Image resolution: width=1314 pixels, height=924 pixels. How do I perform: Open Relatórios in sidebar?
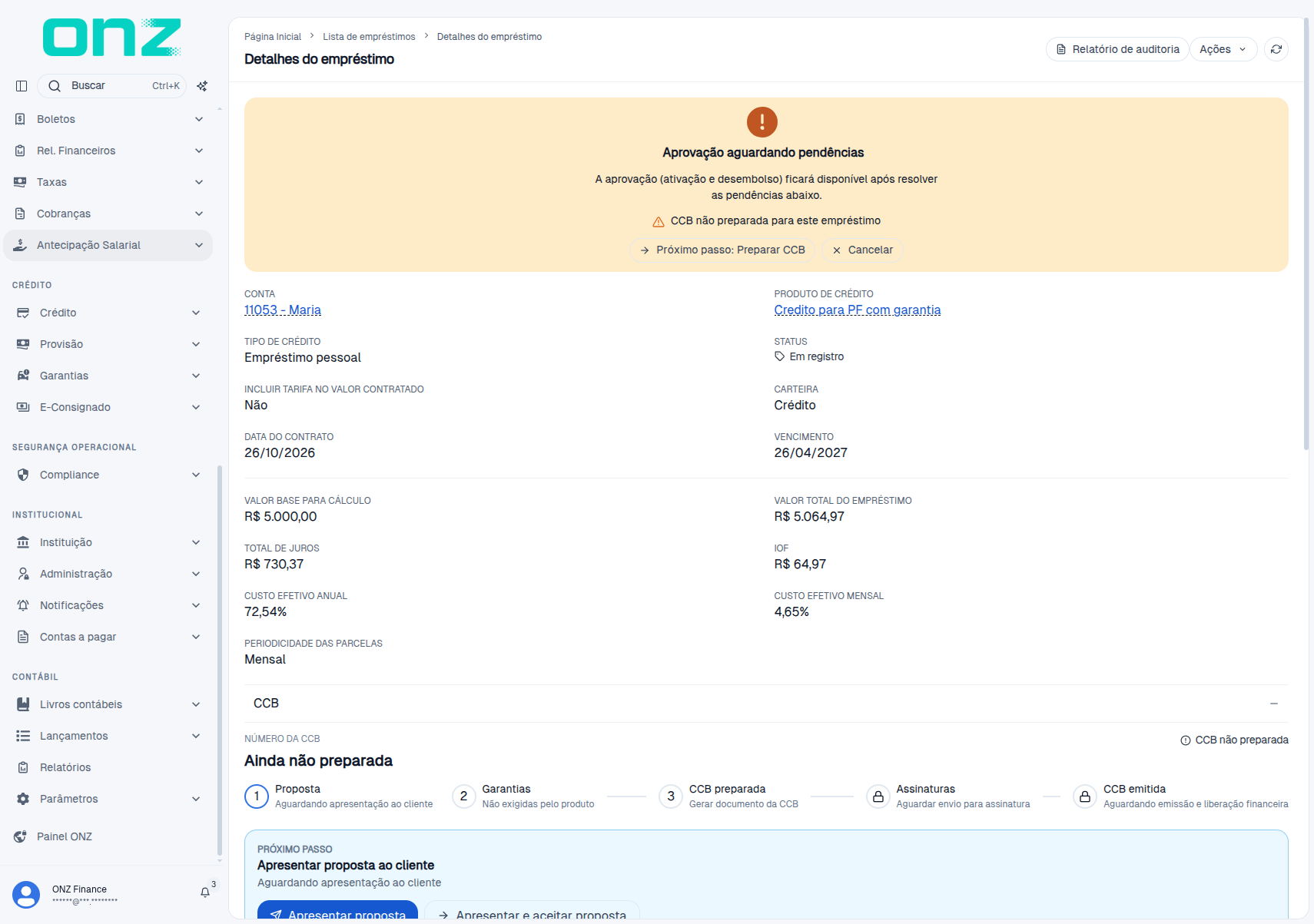tap(108, 767)
